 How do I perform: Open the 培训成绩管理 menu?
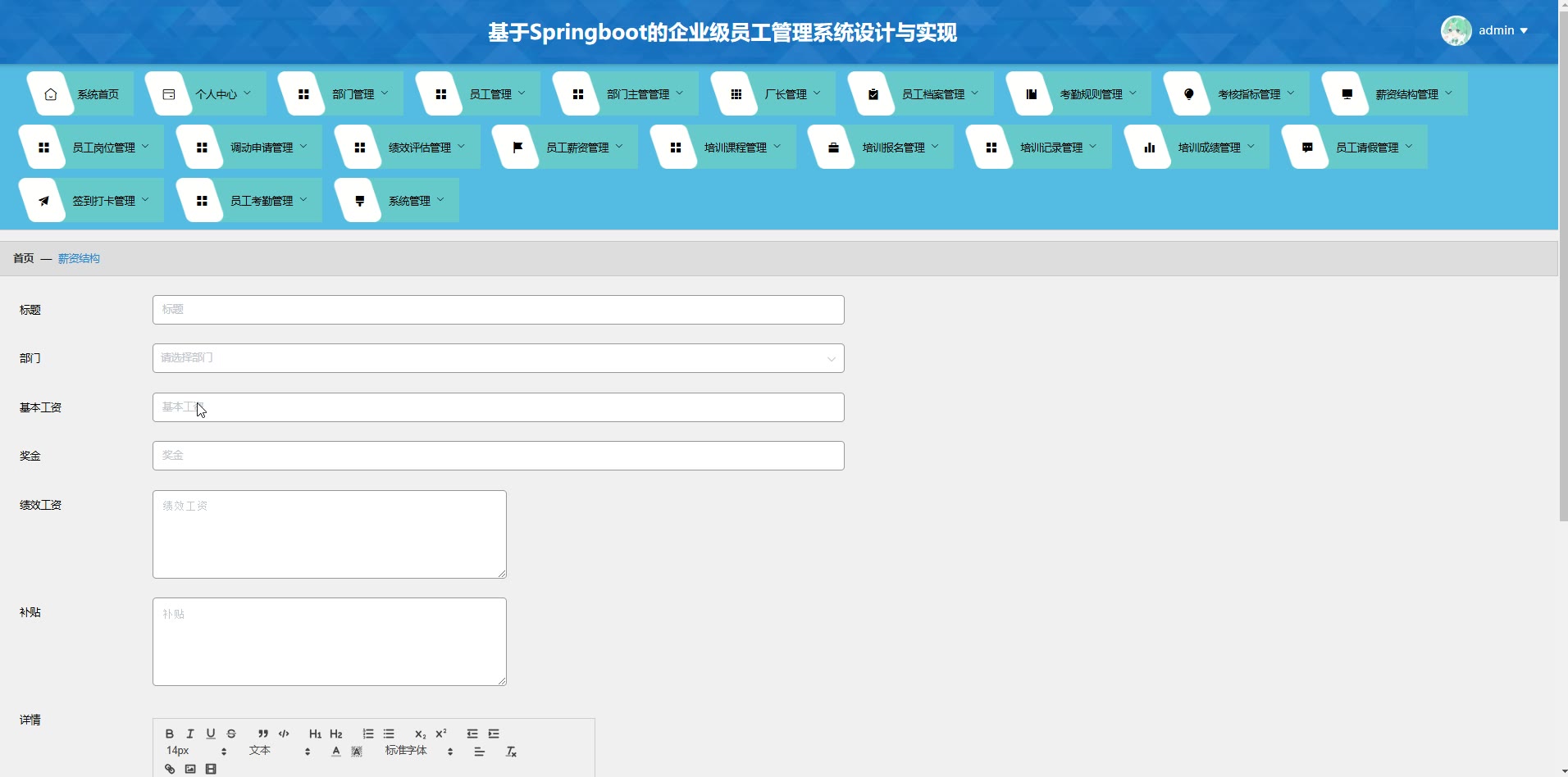click(1197, 148)
